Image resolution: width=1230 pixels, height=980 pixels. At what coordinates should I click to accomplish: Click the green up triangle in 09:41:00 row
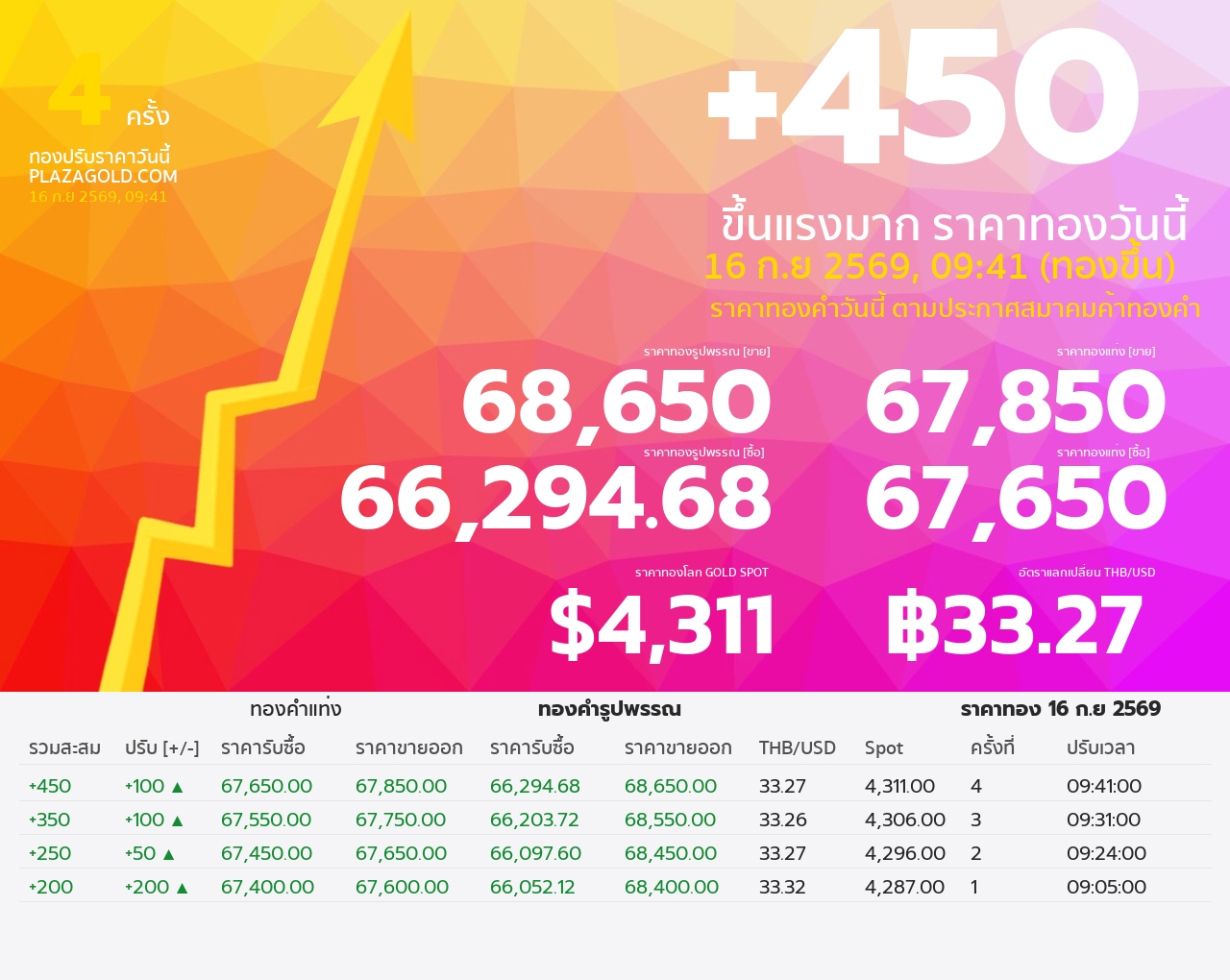(177, 787)
